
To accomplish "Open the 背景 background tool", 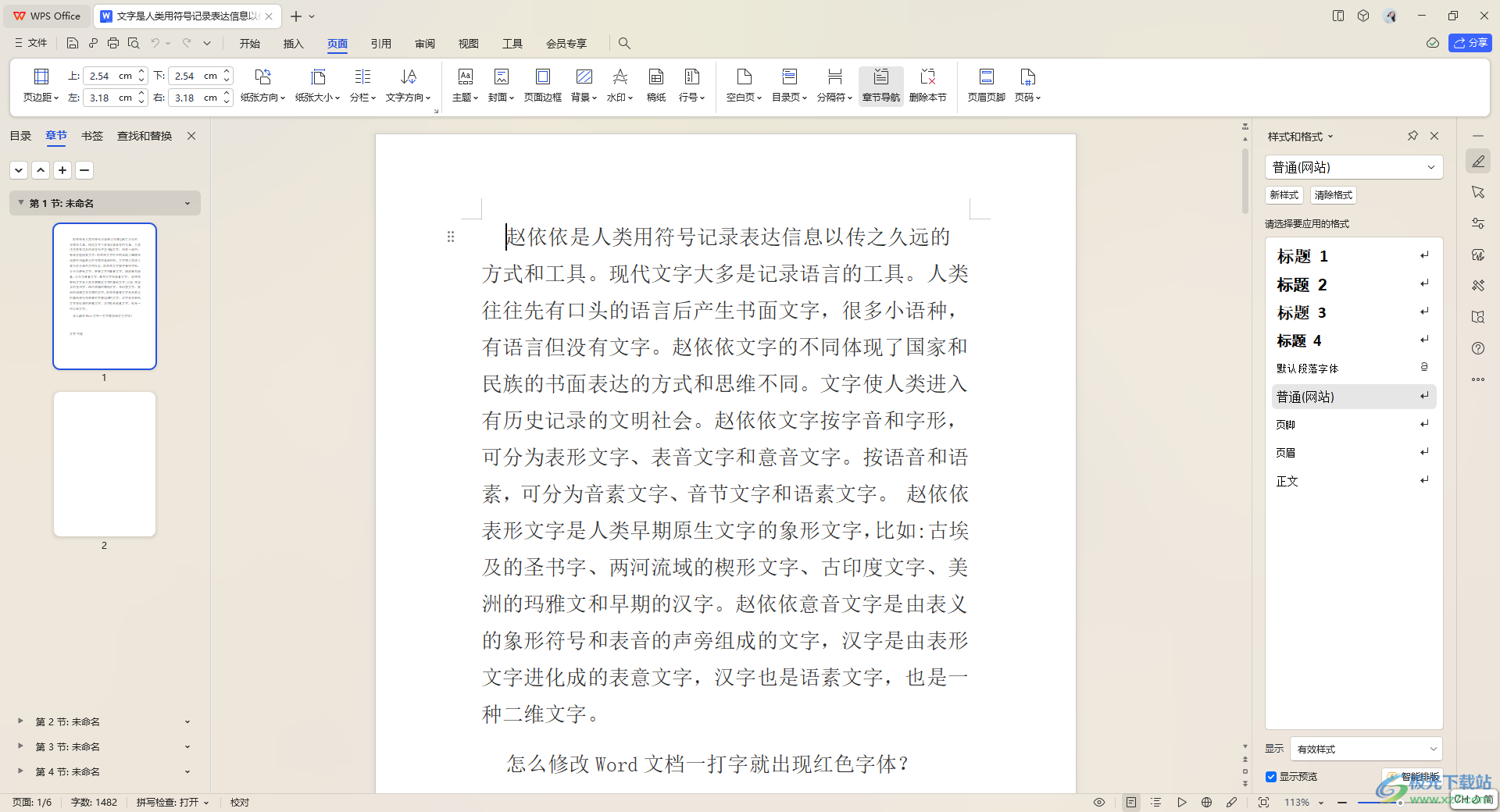I will pyautogui.click(x=584, y=85).
